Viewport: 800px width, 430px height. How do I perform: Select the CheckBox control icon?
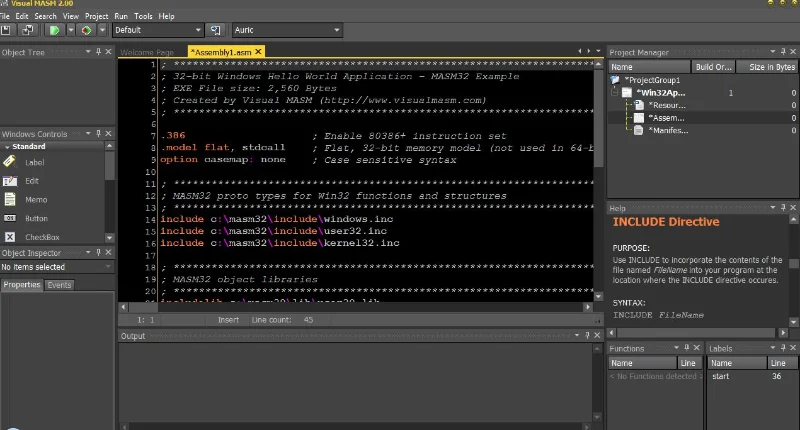coord(10,237)
